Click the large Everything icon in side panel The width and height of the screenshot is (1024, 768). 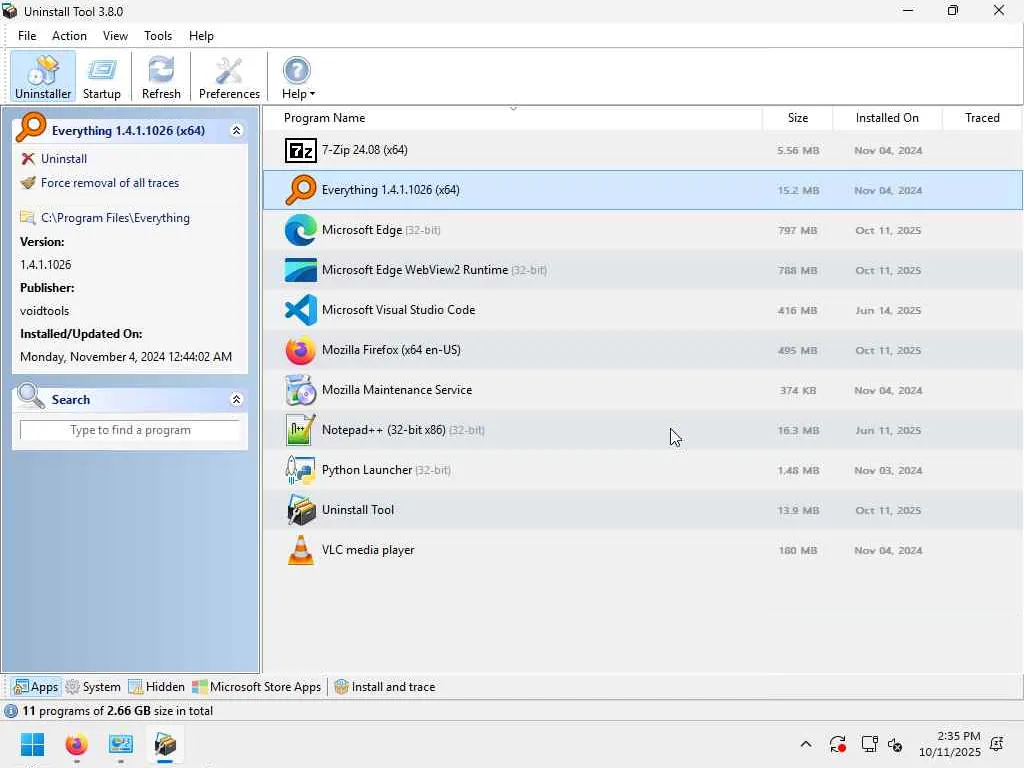pyautogui.click(x=31, y=127)
